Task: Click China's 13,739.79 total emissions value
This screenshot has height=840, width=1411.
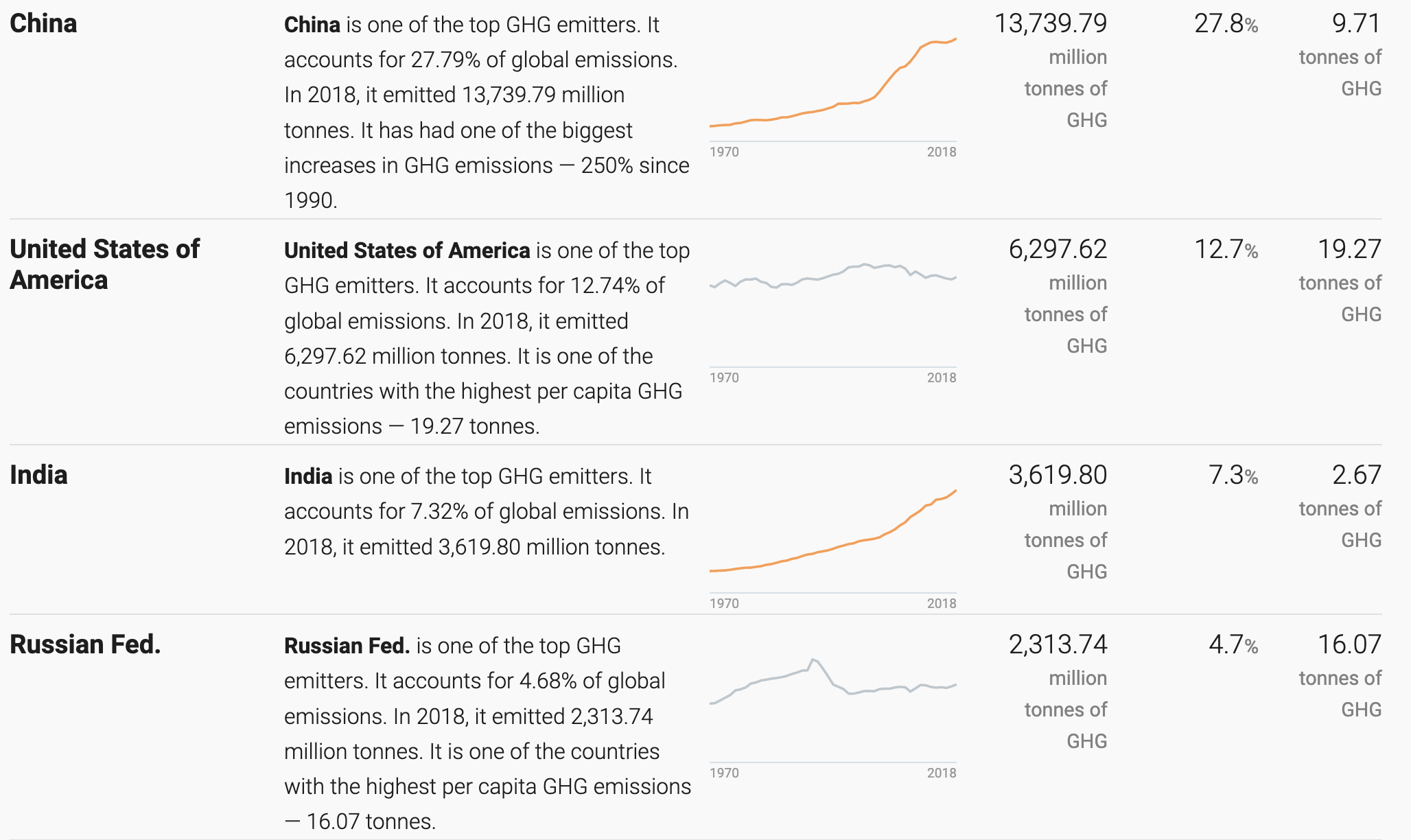Action: pos(1051,24)
